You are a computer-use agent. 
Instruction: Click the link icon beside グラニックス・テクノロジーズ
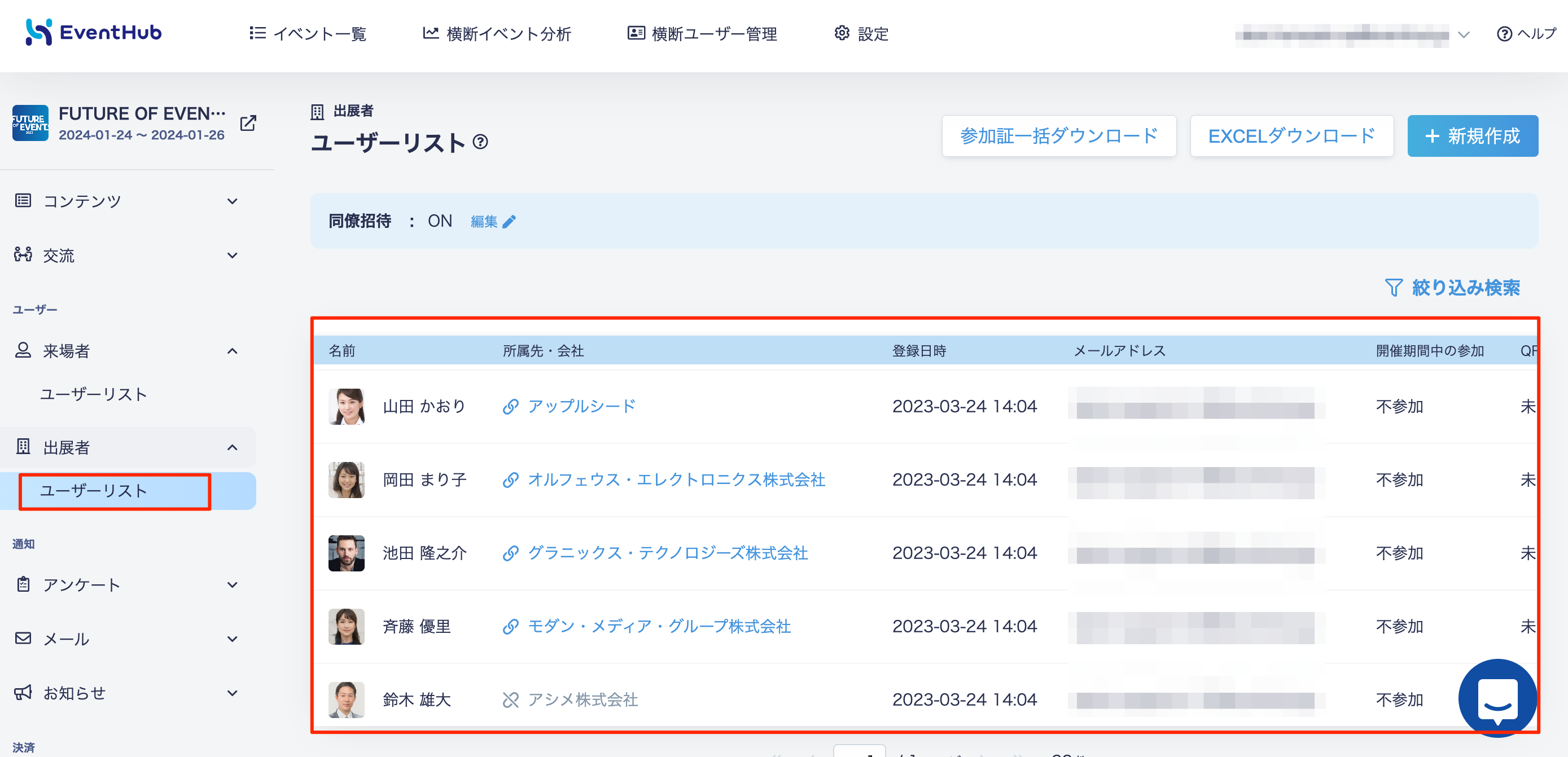pos(510,553)
